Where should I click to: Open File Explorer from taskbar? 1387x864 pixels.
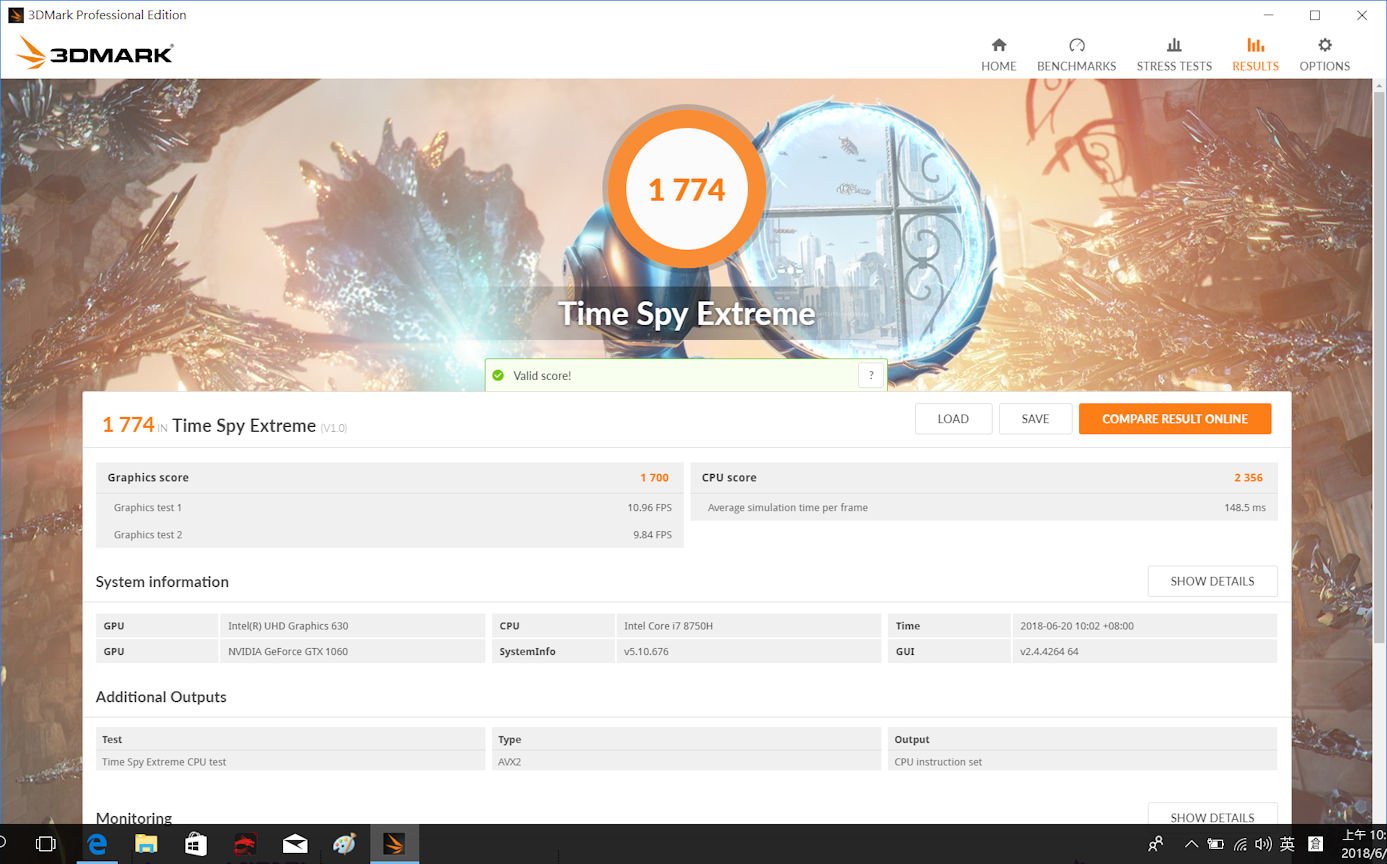pos(146,844)
